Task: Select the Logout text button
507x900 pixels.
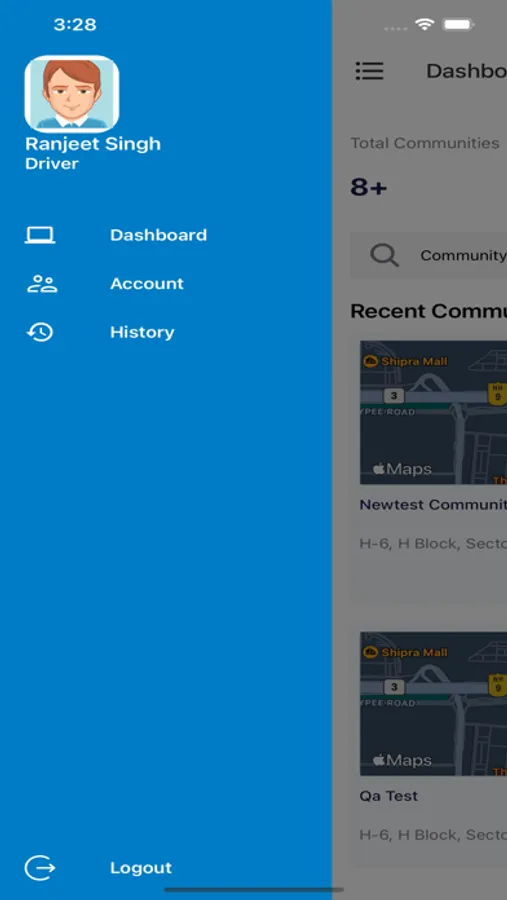Action: click(141, 867)
